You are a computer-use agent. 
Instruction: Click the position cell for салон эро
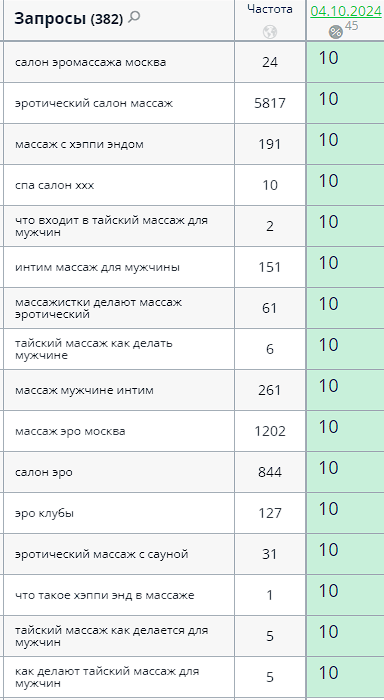(x=345, y=472)
